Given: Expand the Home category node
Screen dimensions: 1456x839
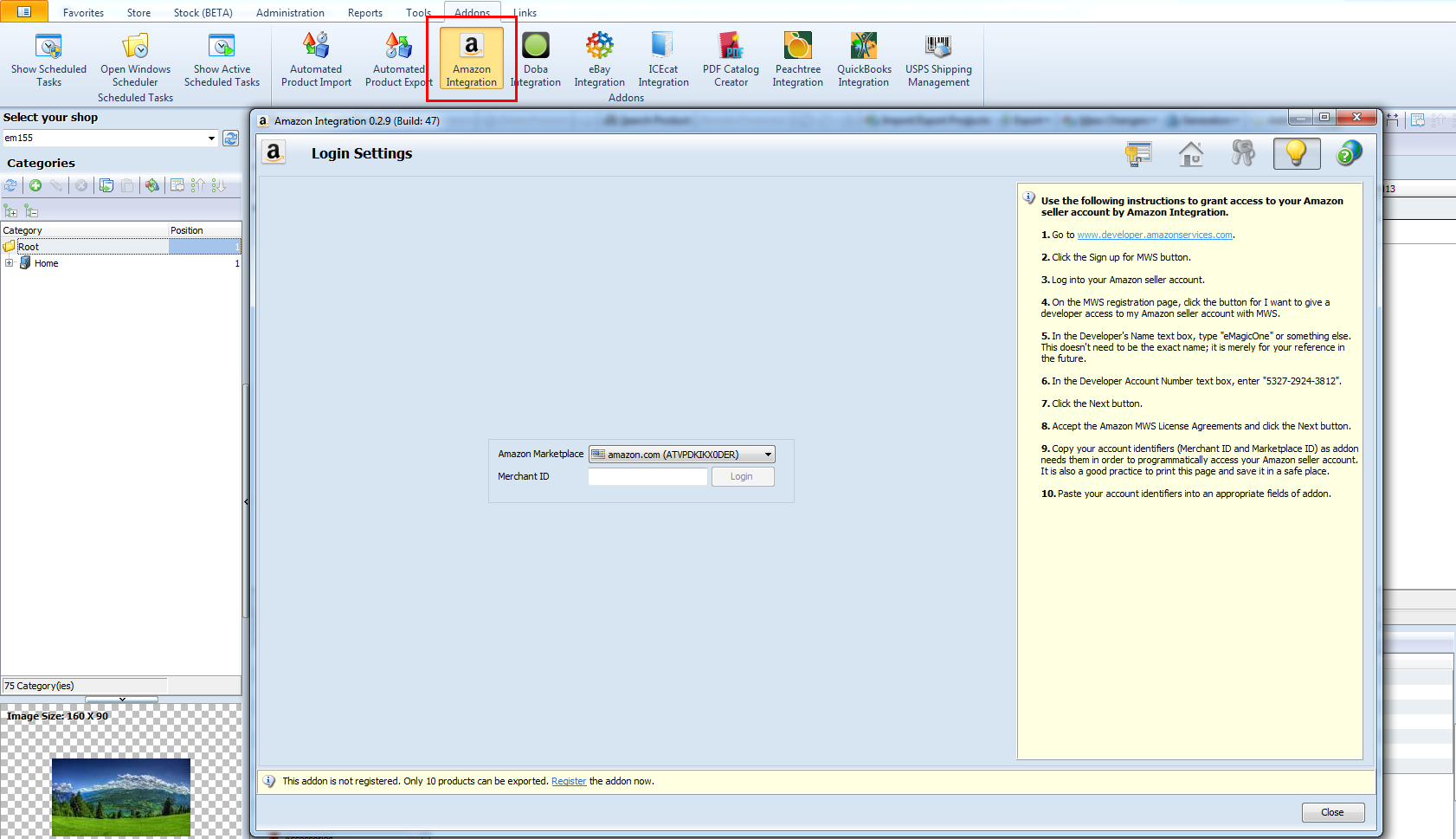Looking at the screenshot, I should pyautogui.click(x=9, y=263).
